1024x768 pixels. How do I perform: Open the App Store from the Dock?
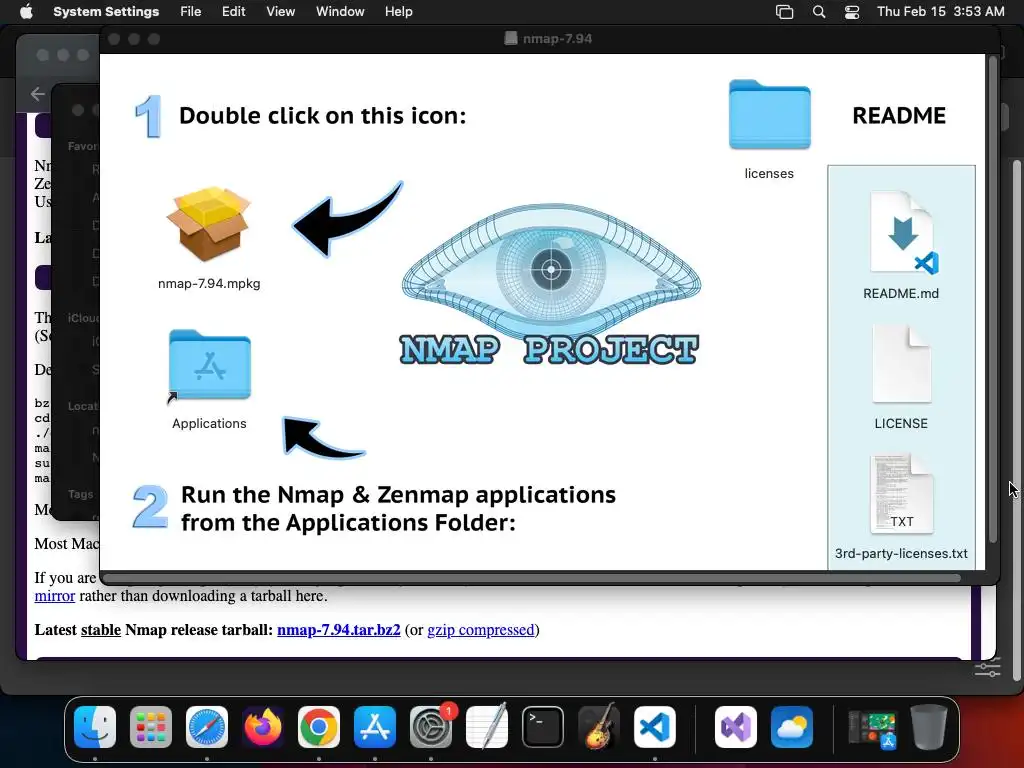tap(375, 727)
